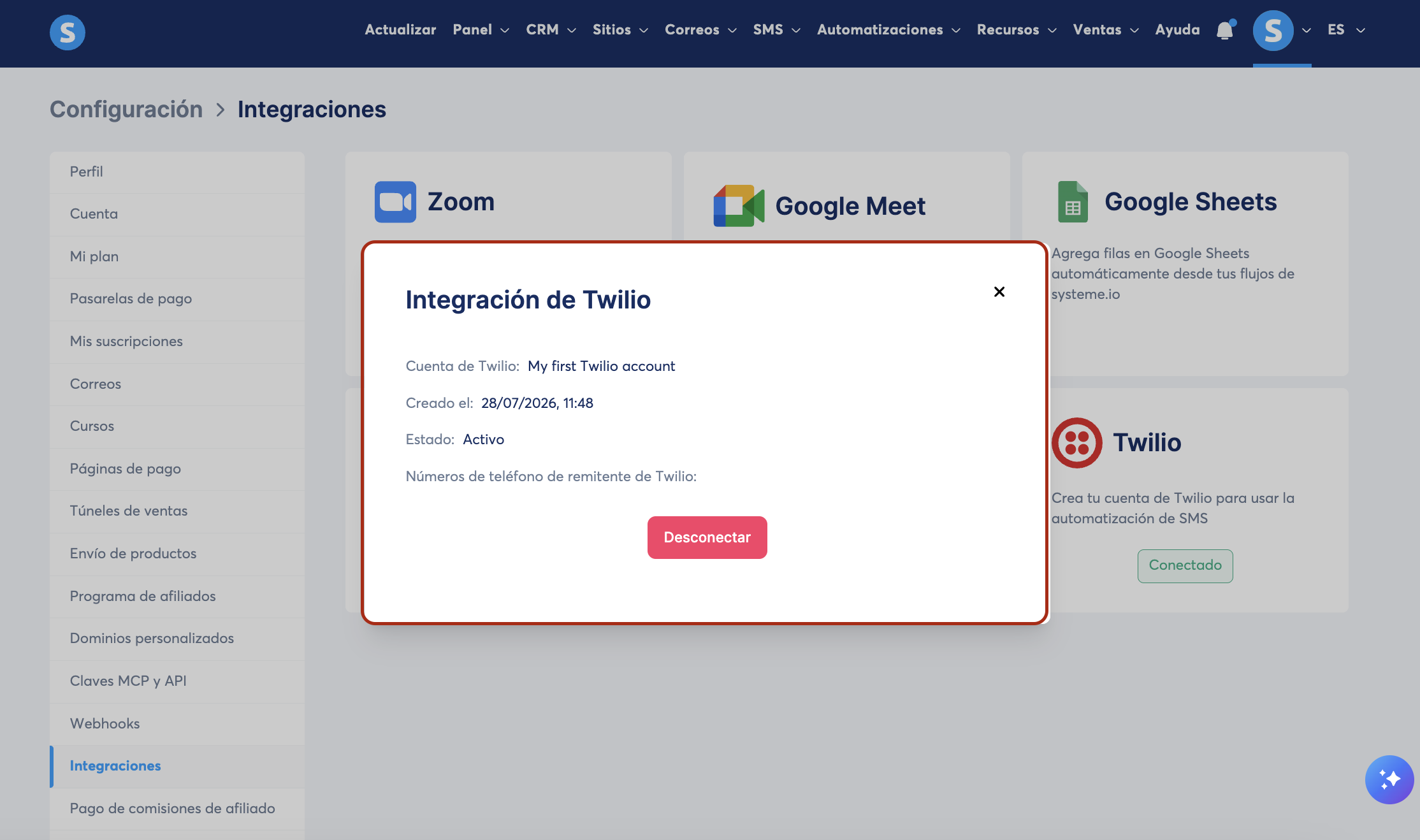Go to Perfil settings
This screenshot has height=840, width=1420.
point(177,172)
